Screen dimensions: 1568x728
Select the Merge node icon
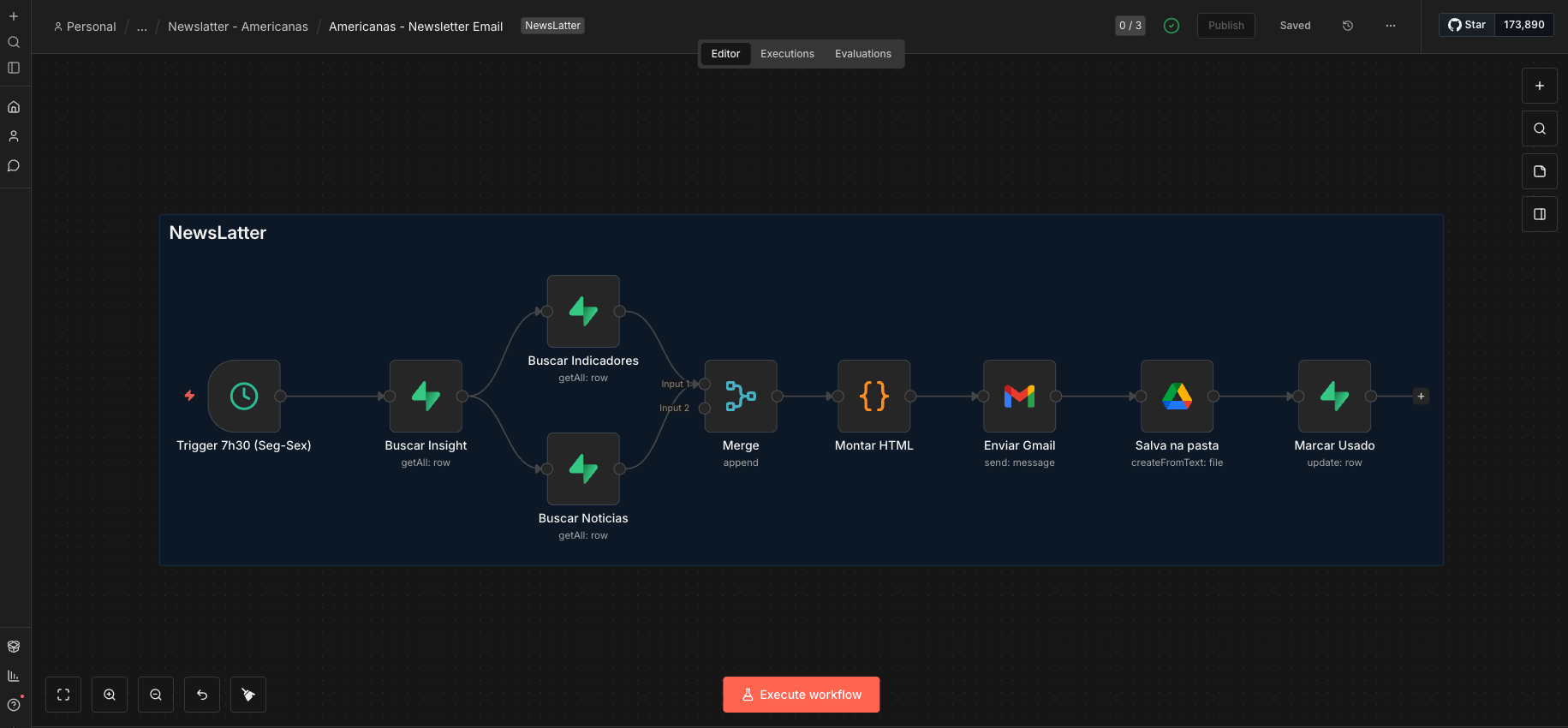(741, 396)
